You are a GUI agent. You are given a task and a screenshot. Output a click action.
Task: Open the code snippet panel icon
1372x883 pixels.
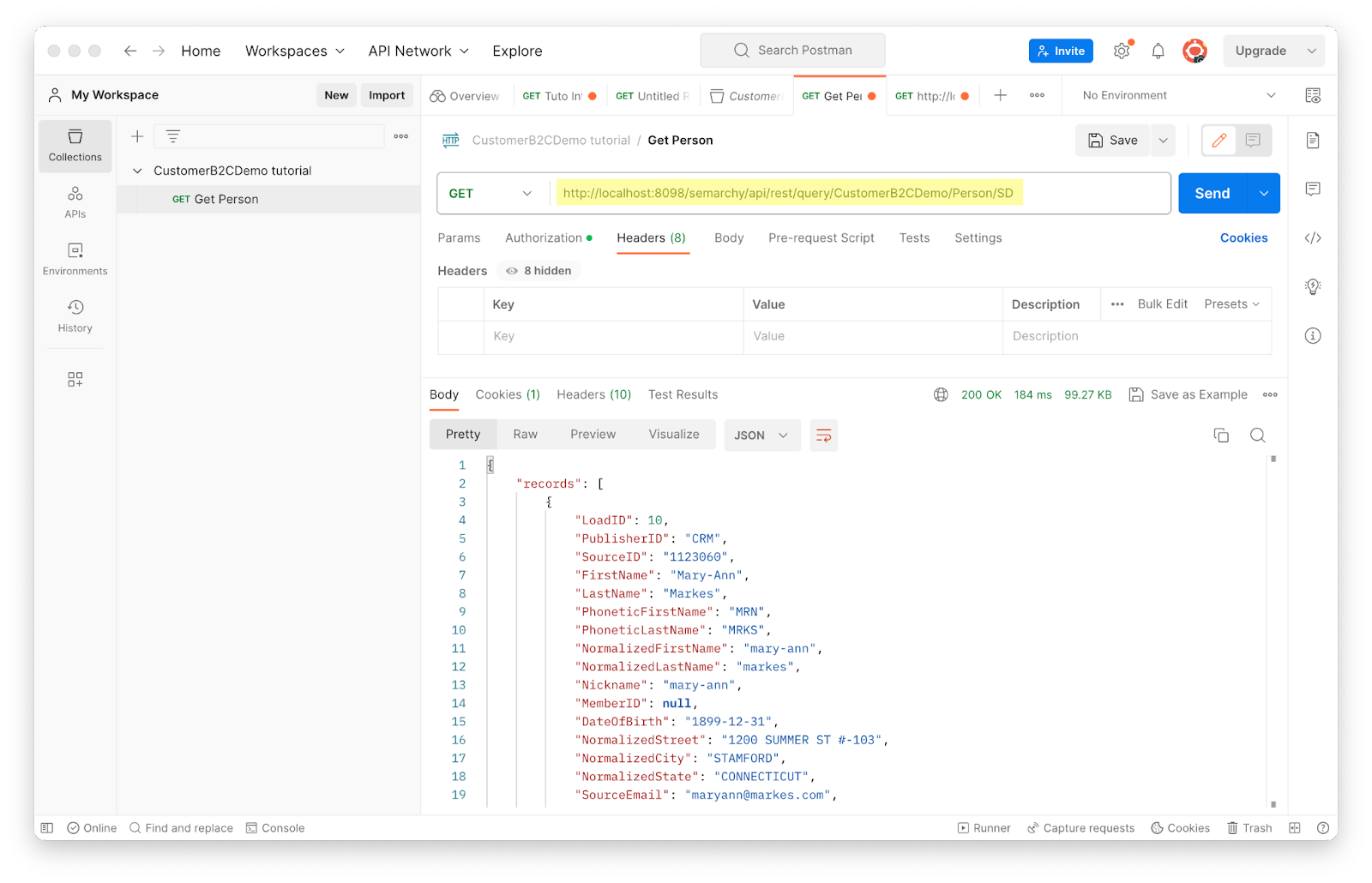pyautogui.click(x=1312, y=238)
